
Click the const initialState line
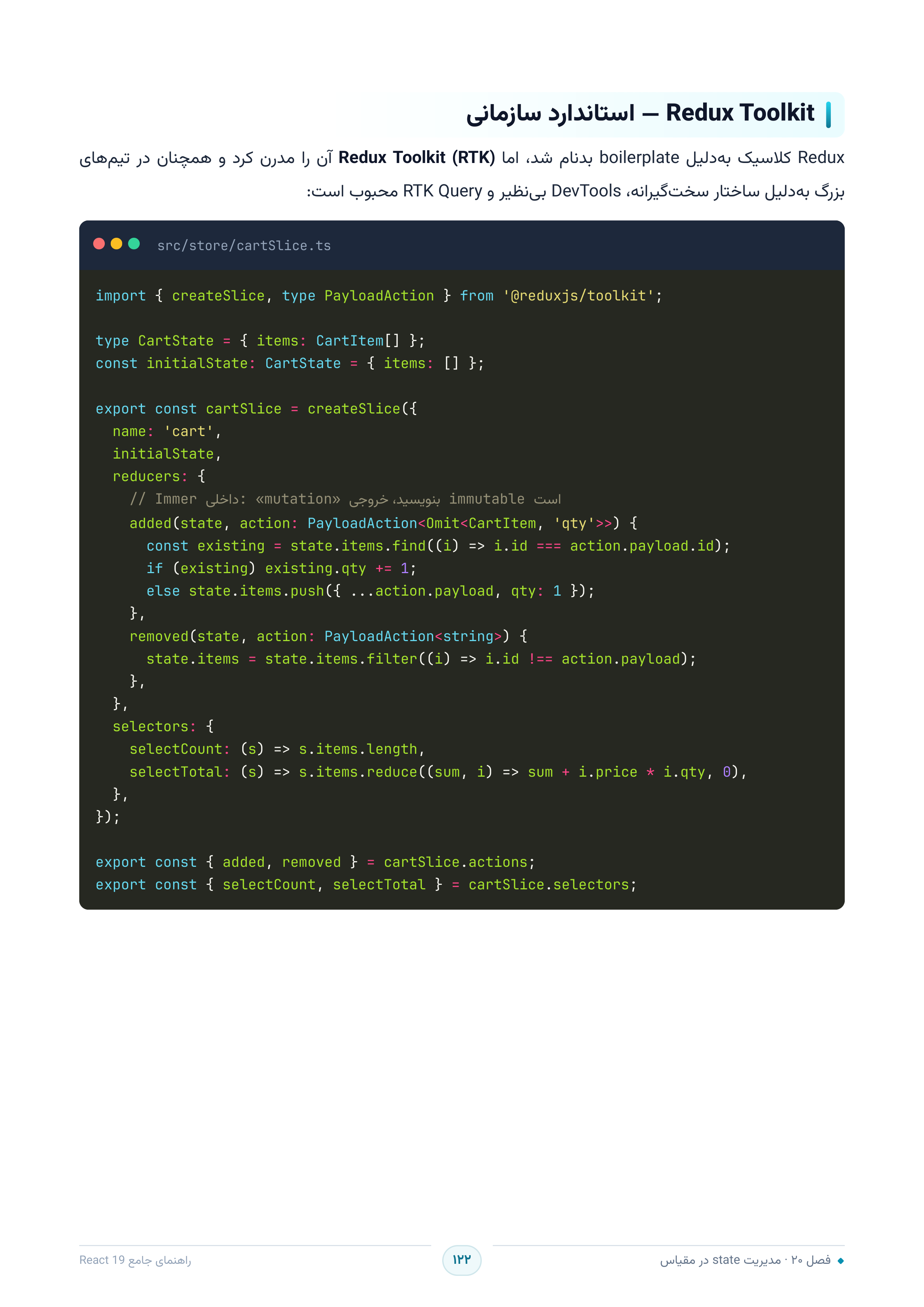coord(290,363)
